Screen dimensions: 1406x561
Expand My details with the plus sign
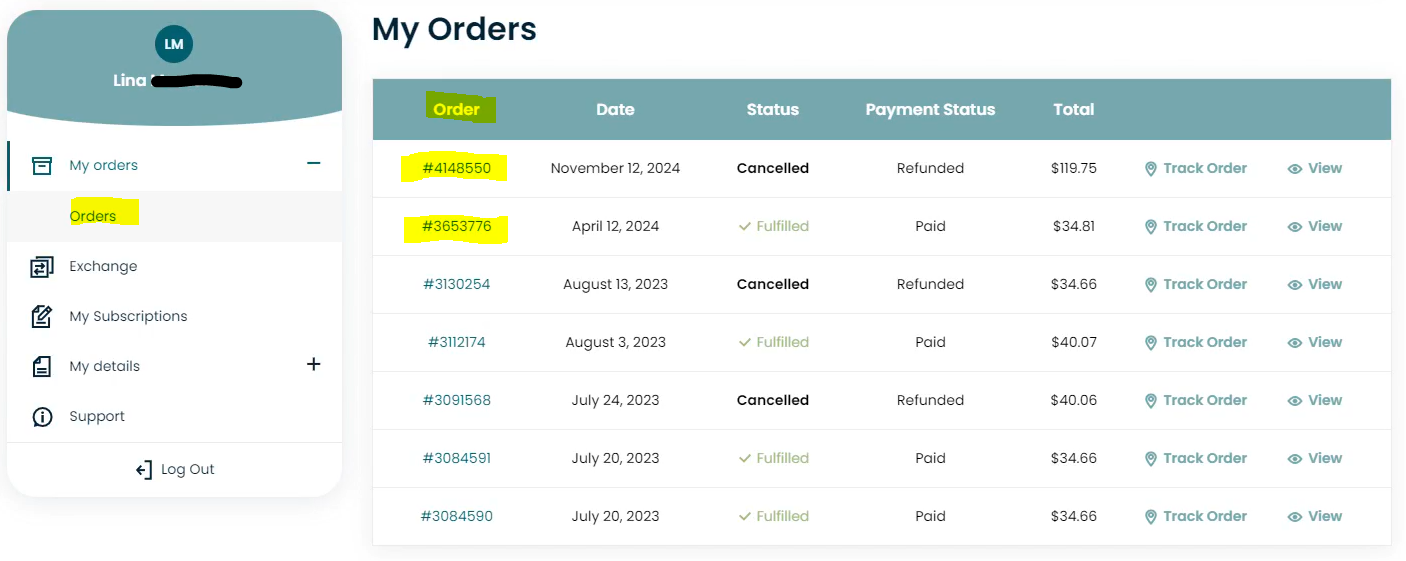coord(313,364)
